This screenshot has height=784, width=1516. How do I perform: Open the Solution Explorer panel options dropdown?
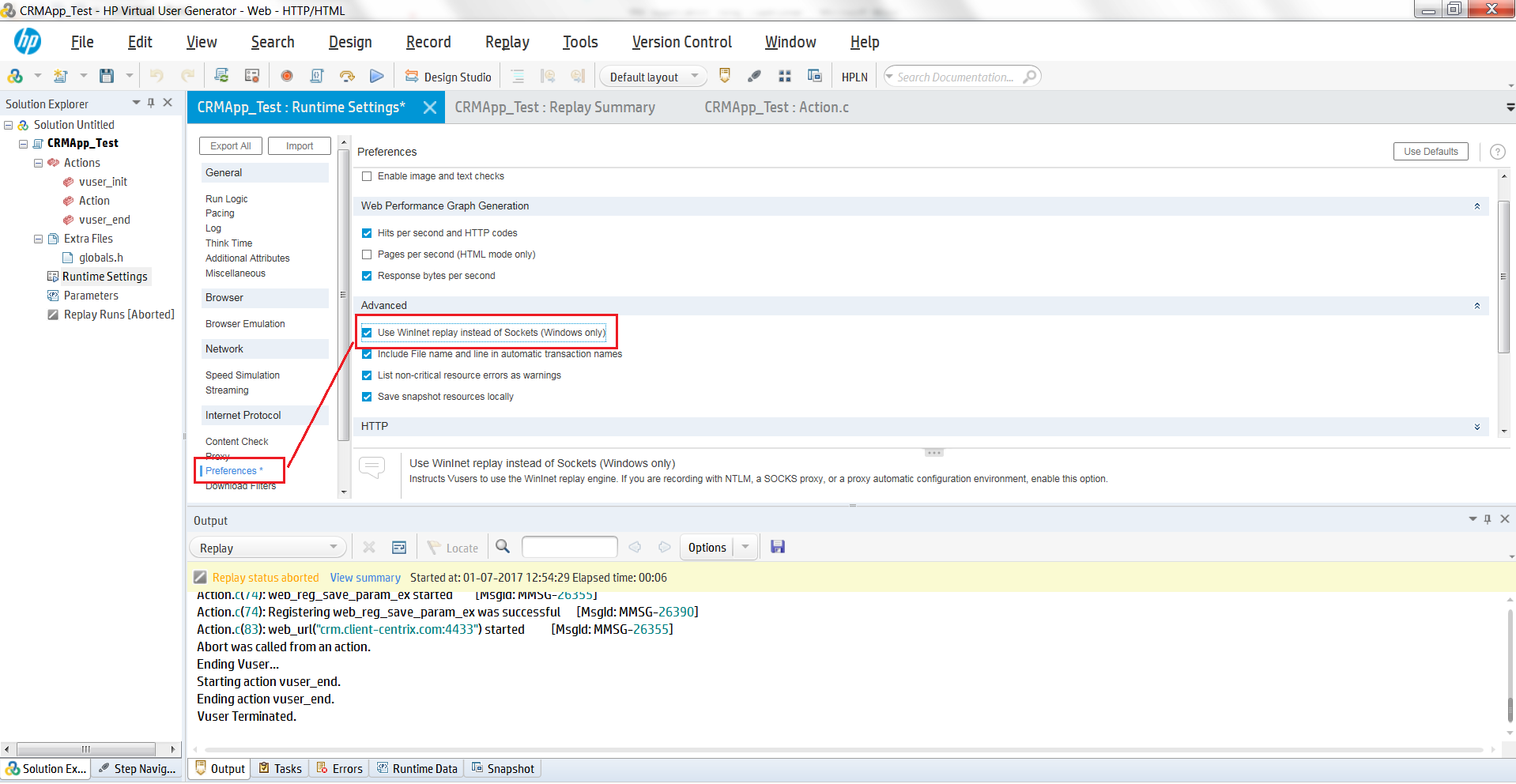tap(136, 103)
